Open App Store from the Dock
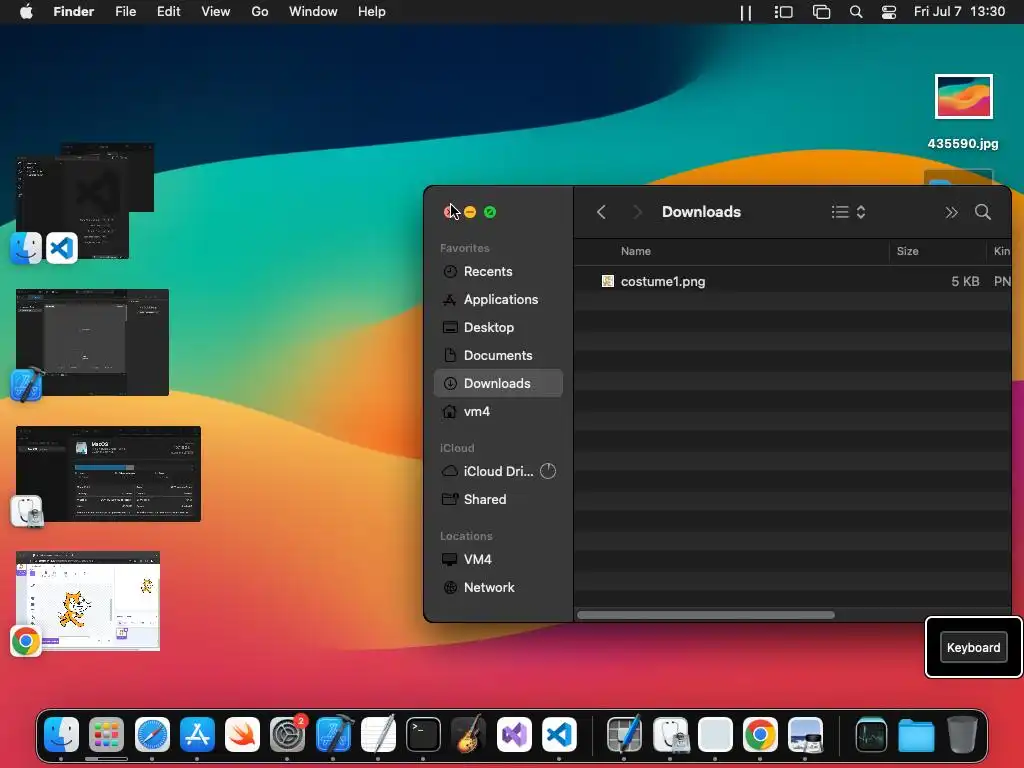1024x768 pixels. 197,735
